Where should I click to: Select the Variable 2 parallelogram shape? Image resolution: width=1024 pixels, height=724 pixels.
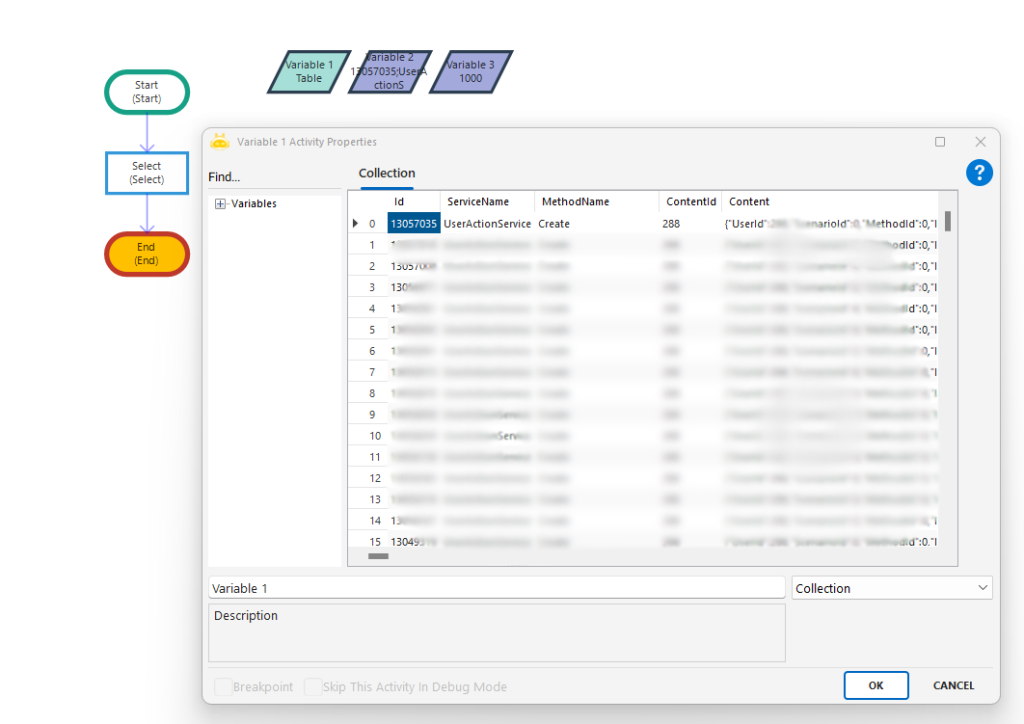(390, 72)
